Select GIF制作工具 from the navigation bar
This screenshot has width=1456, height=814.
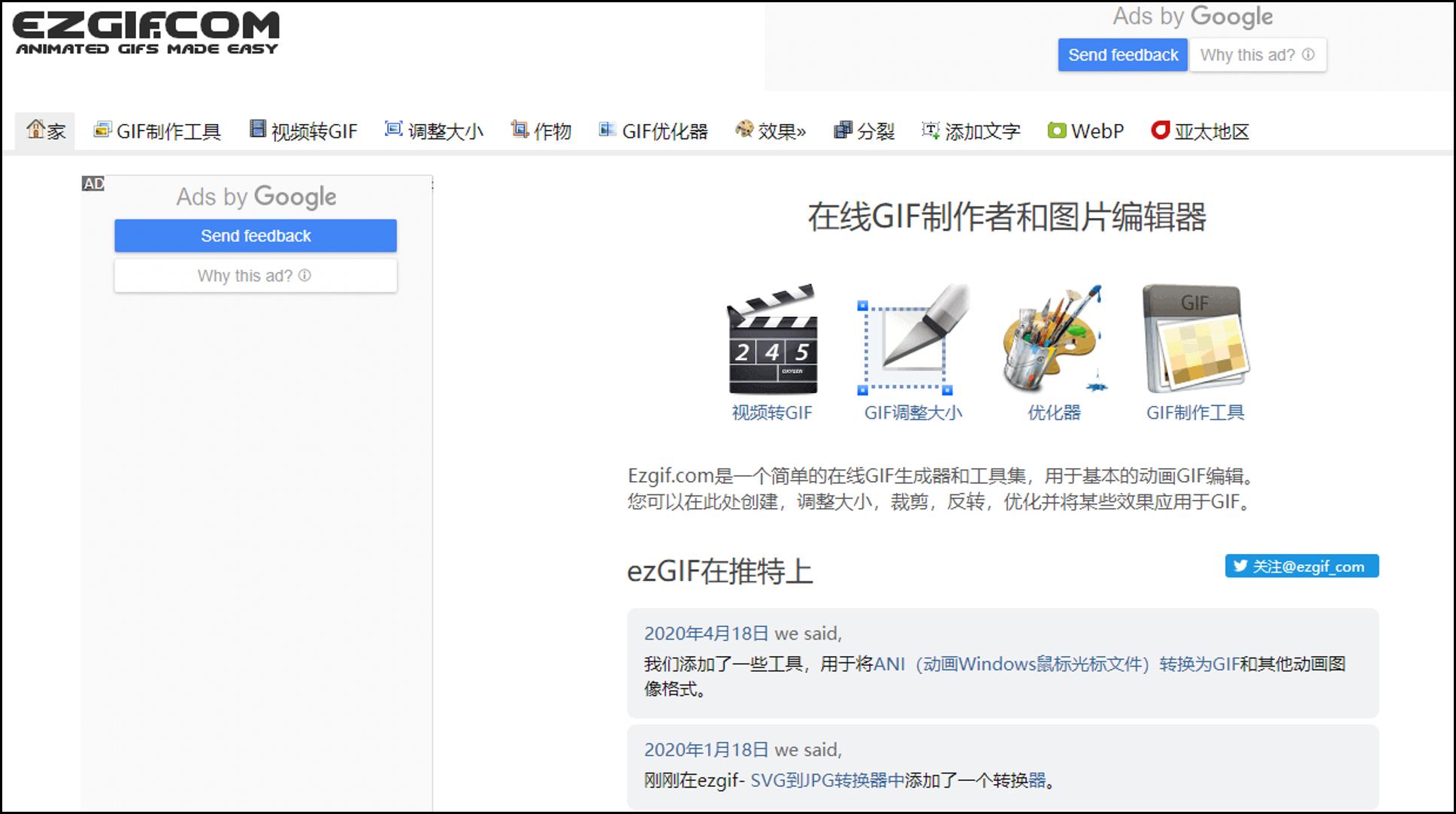coord(169,130)
